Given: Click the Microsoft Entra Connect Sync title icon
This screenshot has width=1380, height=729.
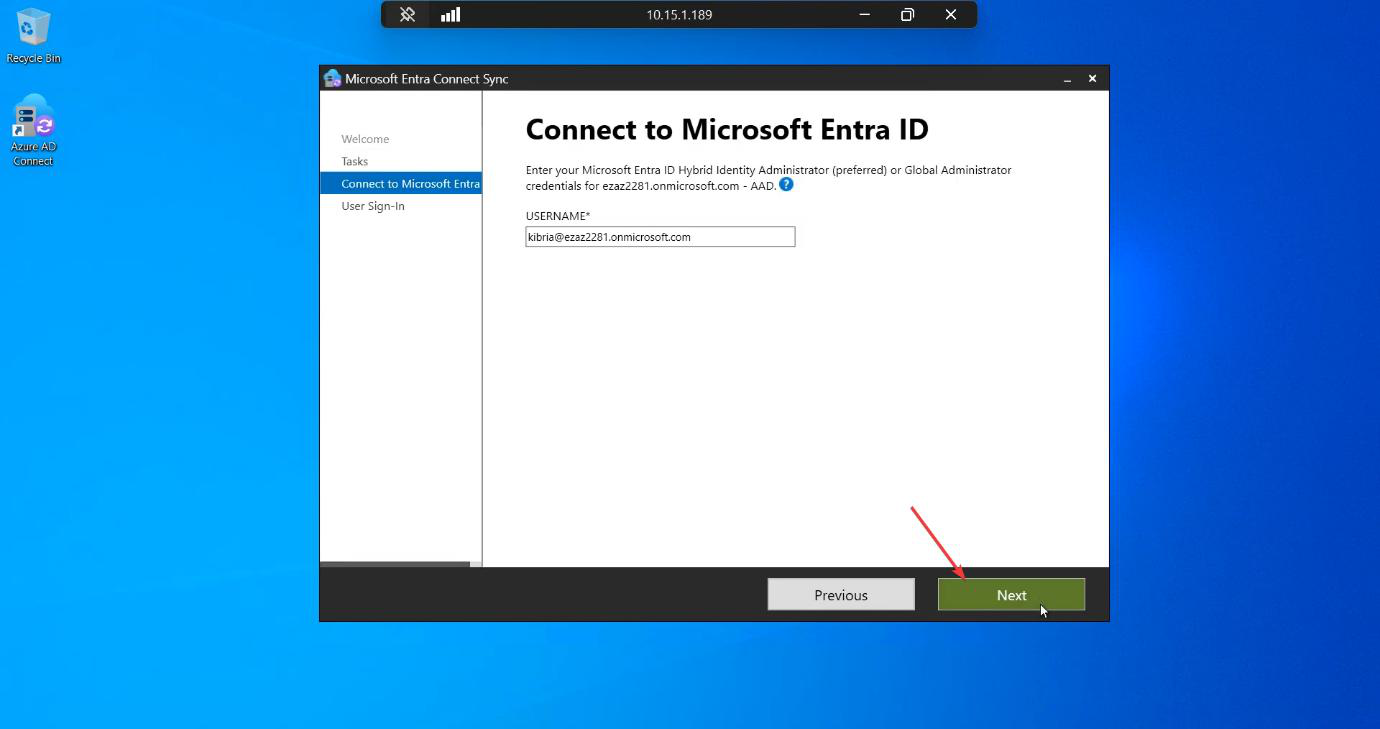Looking at the screenshot, I should 332,79.
